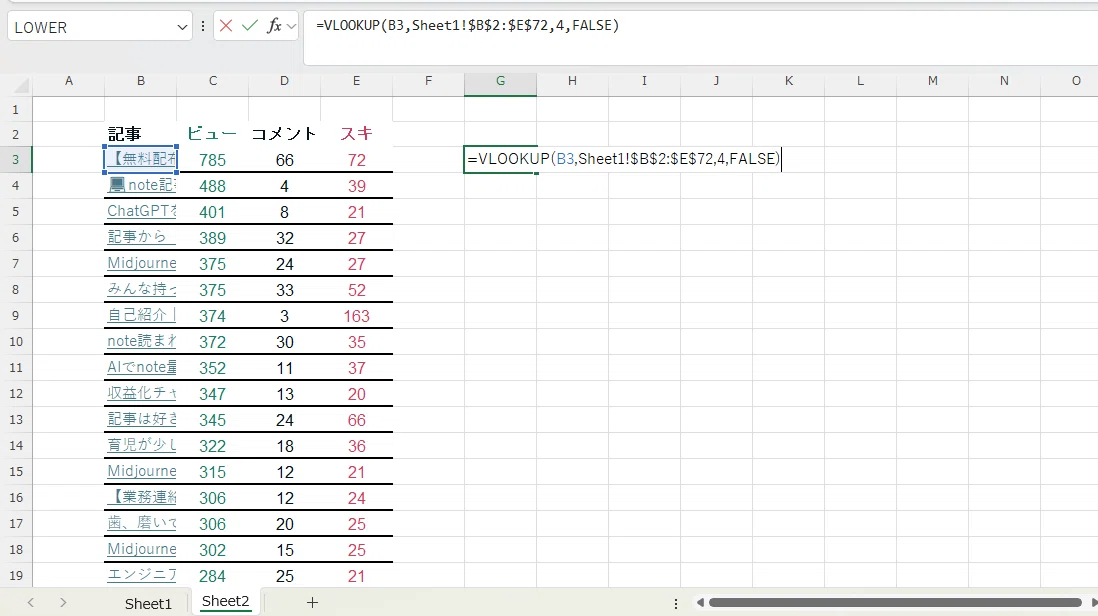The image size is (1098, 616).
Task: Open the Midjourne link in row 15
Action: tap(142, 471)
